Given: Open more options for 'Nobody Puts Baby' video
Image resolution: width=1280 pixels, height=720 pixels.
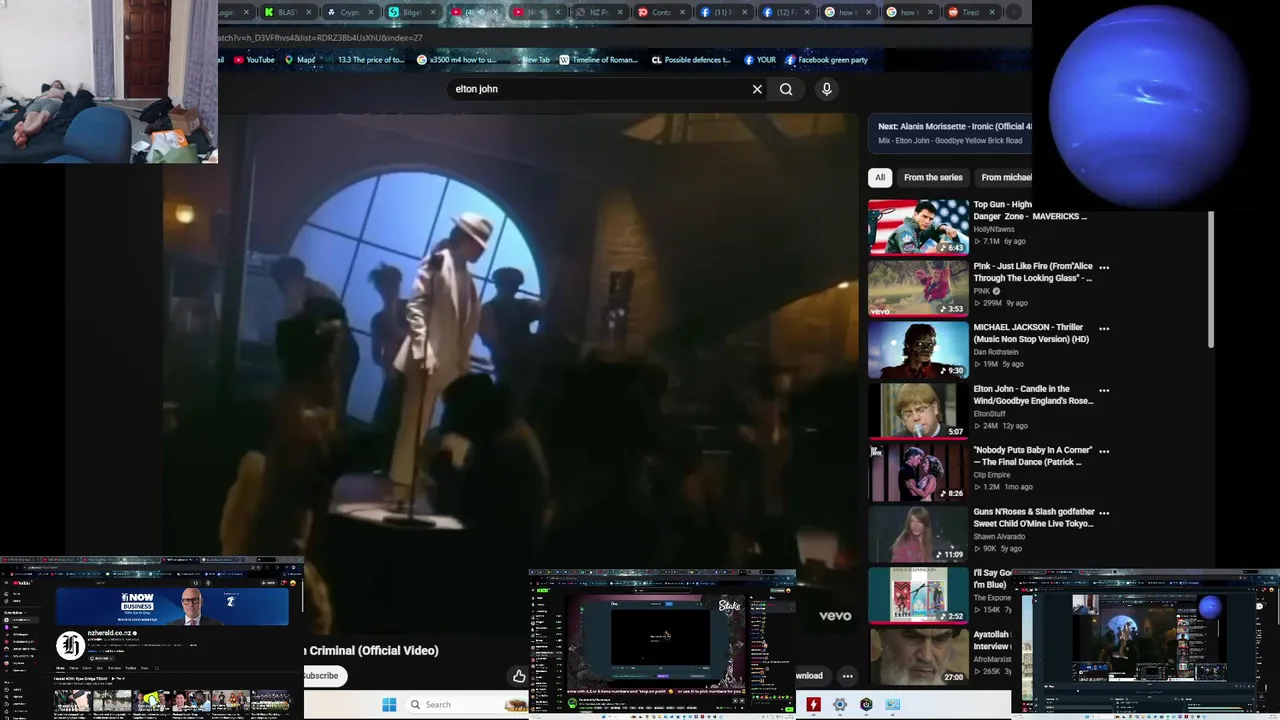Looking at the screenshot, I should (x=1104, y=451).
